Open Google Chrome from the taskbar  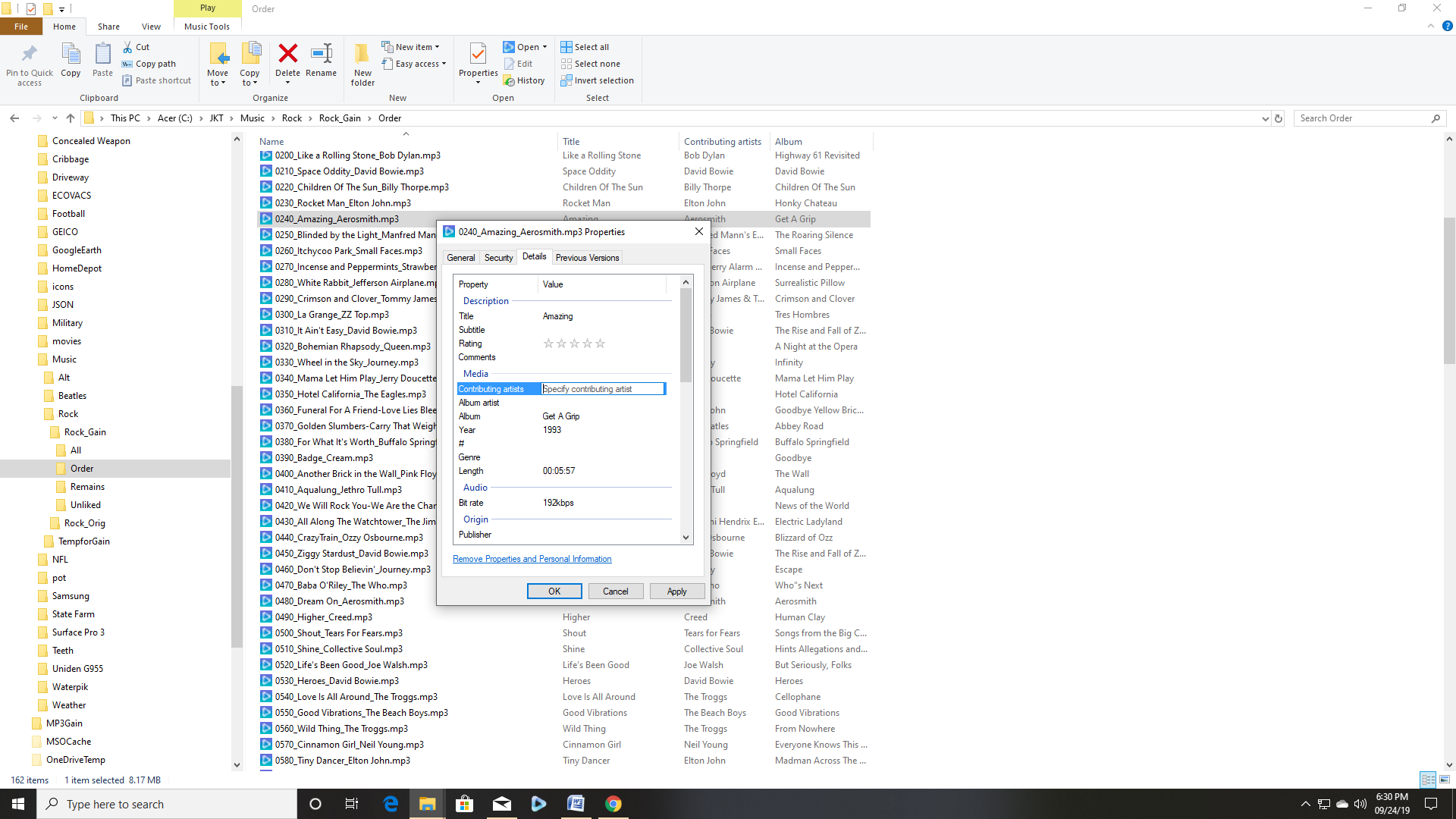[613, 804]
